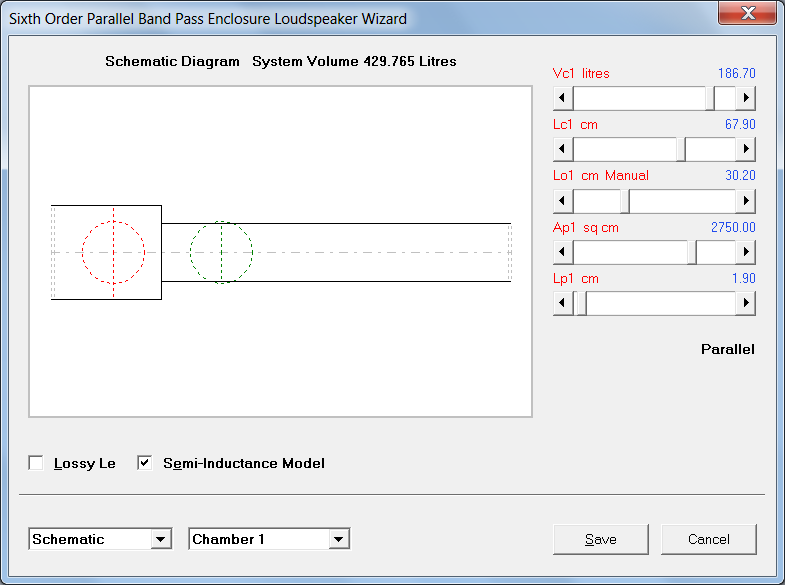The image size is (785, 585).
Task: Decrease Ap1 sq cm with left arrow
Action: [x=563, y=252]
